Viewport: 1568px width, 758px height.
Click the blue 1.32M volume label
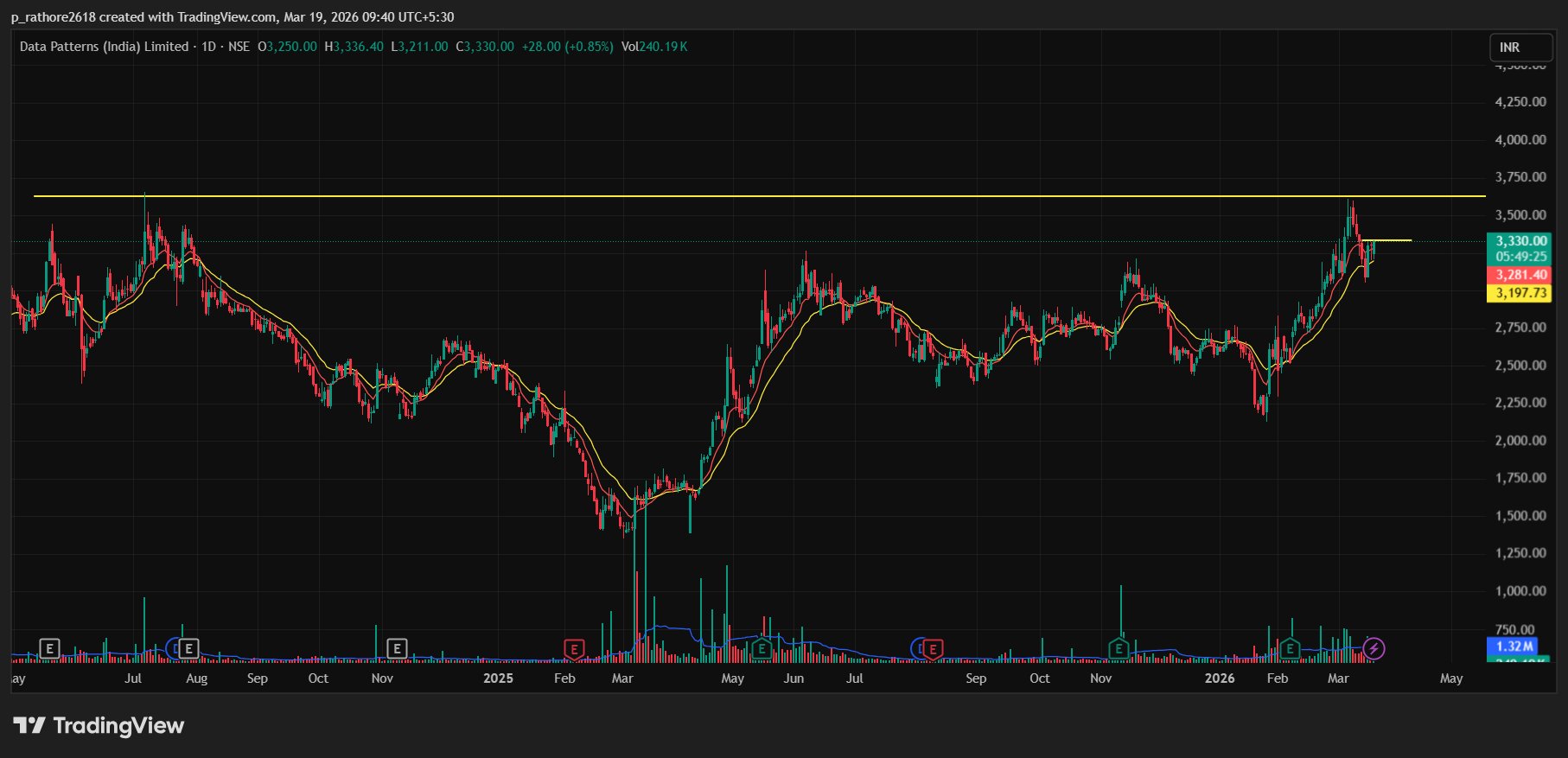pyautogui.click(x=1514, y=647)
